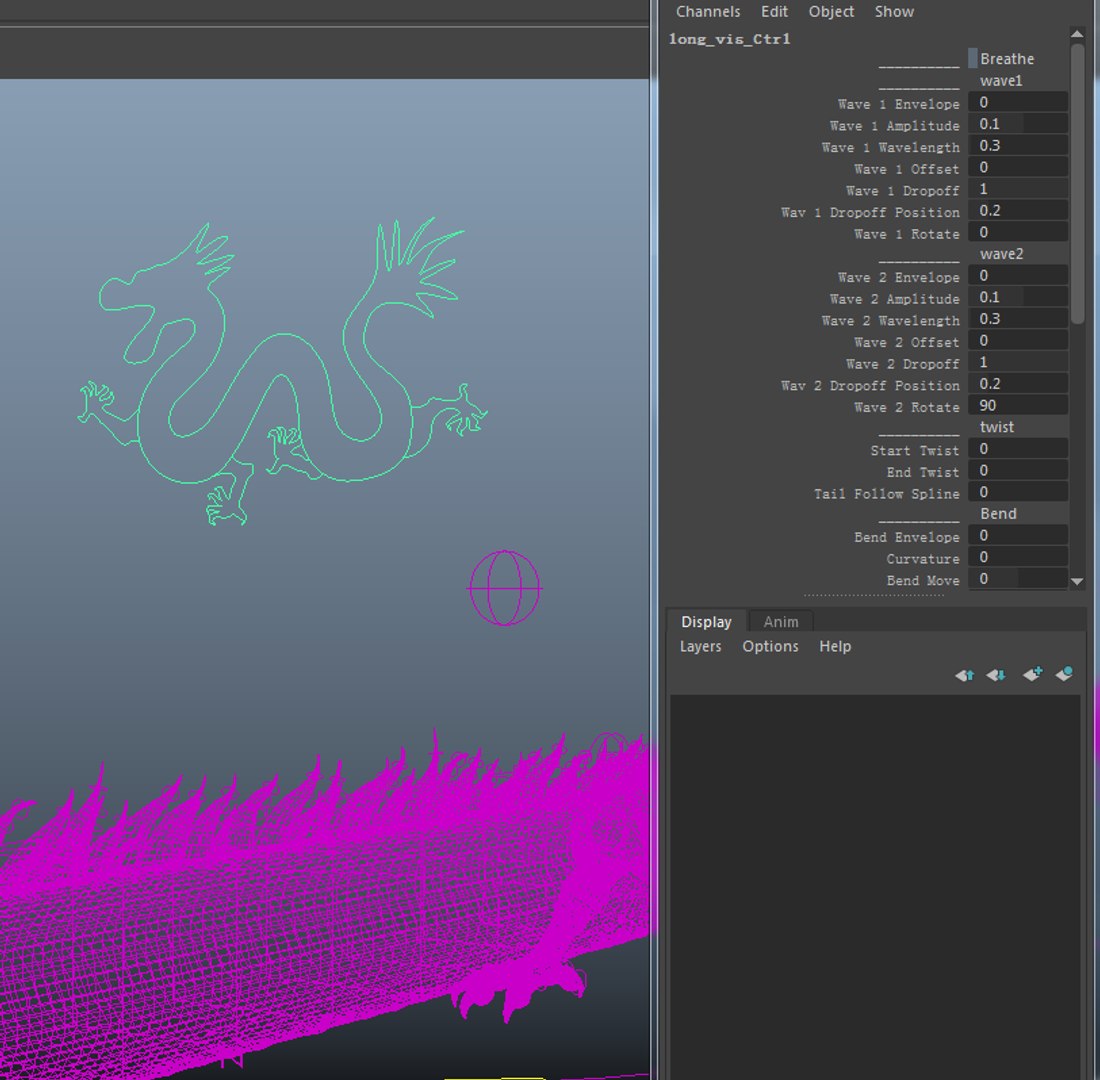This screenshot has width=1100, height=1080.
Task: Open the Edit menu in Channel Box
Action: tap(774, 11)
